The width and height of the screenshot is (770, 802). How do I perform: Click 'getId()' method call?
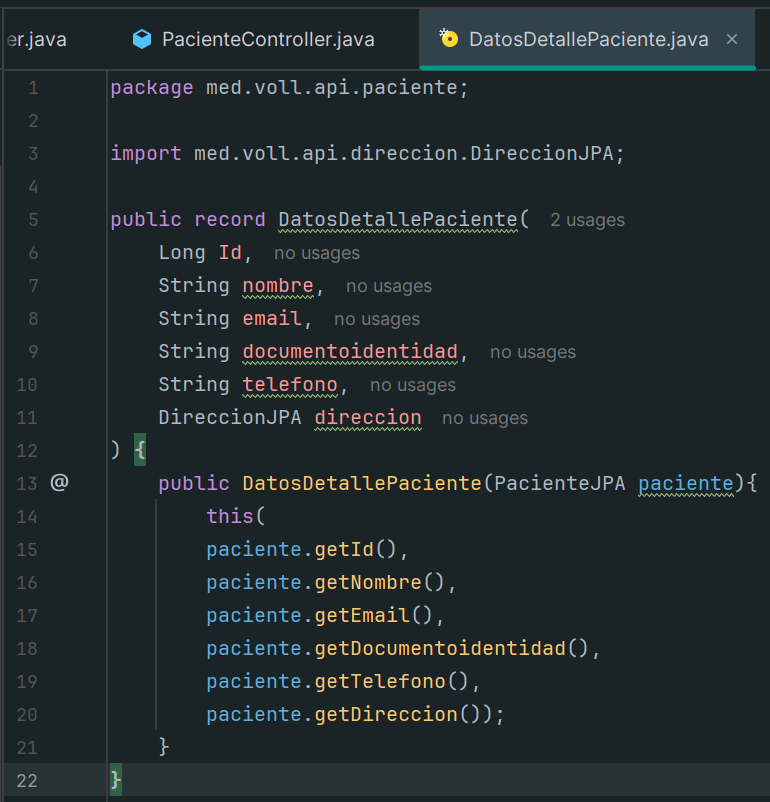pyautogui.click(x=356, y=550)
